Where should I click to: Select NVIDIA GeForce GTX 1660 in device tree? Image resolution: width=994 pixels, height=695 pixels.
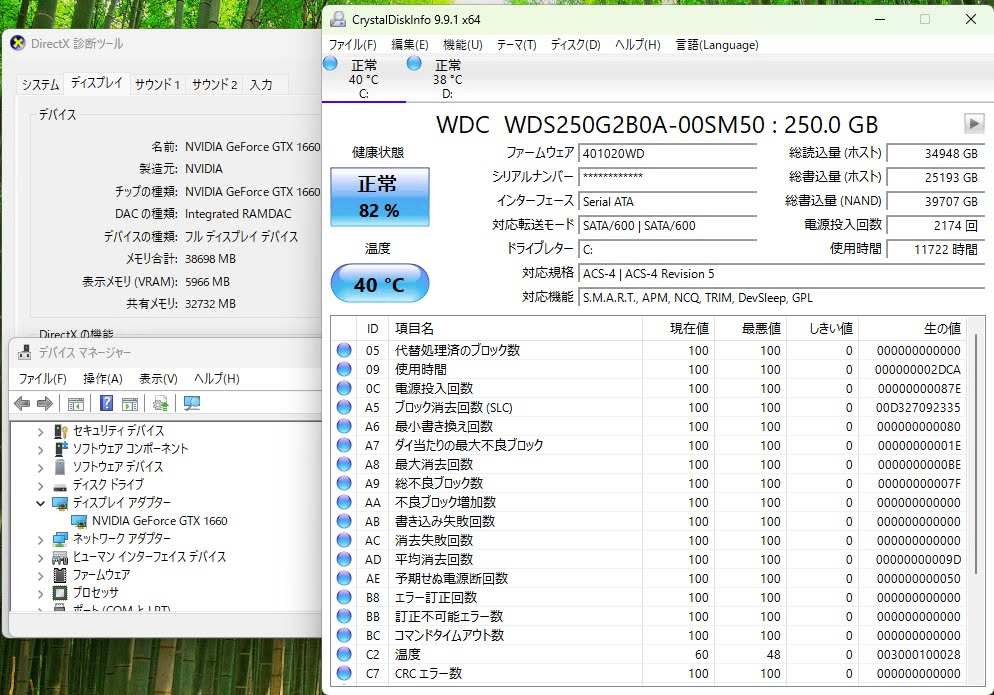159,521
